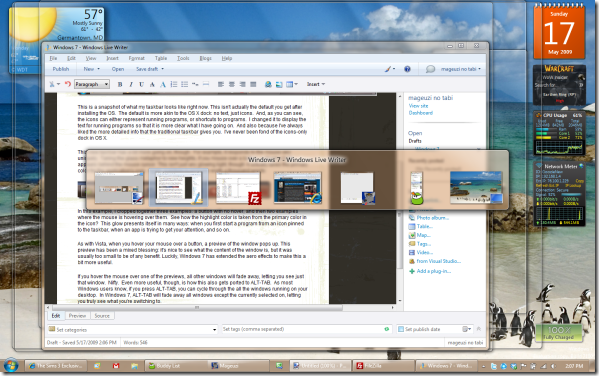This screenshot has width=599, height=376.
Task: Click the undo arrow icon
Action: pos(68,84)
